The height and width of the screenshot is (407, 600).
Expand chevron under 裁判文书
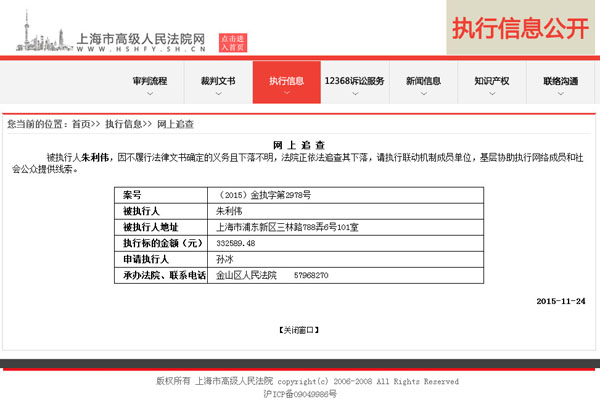218,93
